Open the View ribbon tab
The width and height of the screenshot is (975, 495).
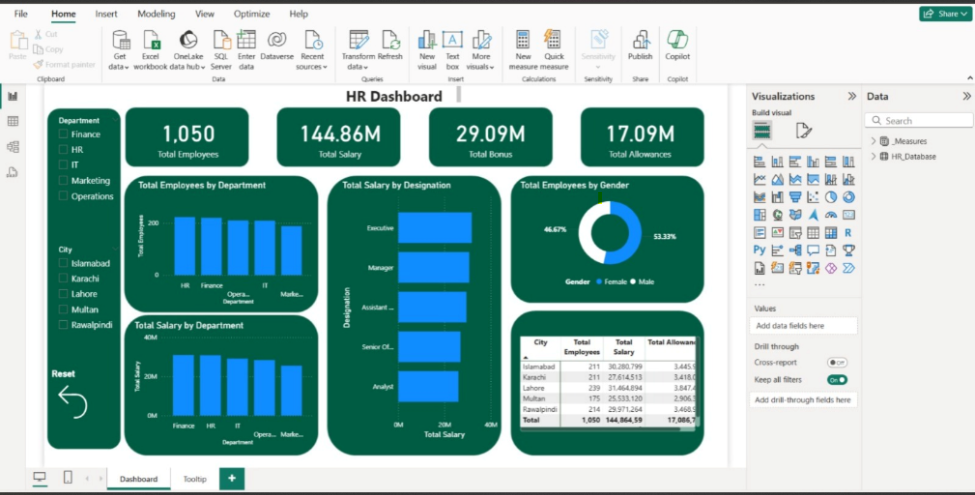pos(205,14)
